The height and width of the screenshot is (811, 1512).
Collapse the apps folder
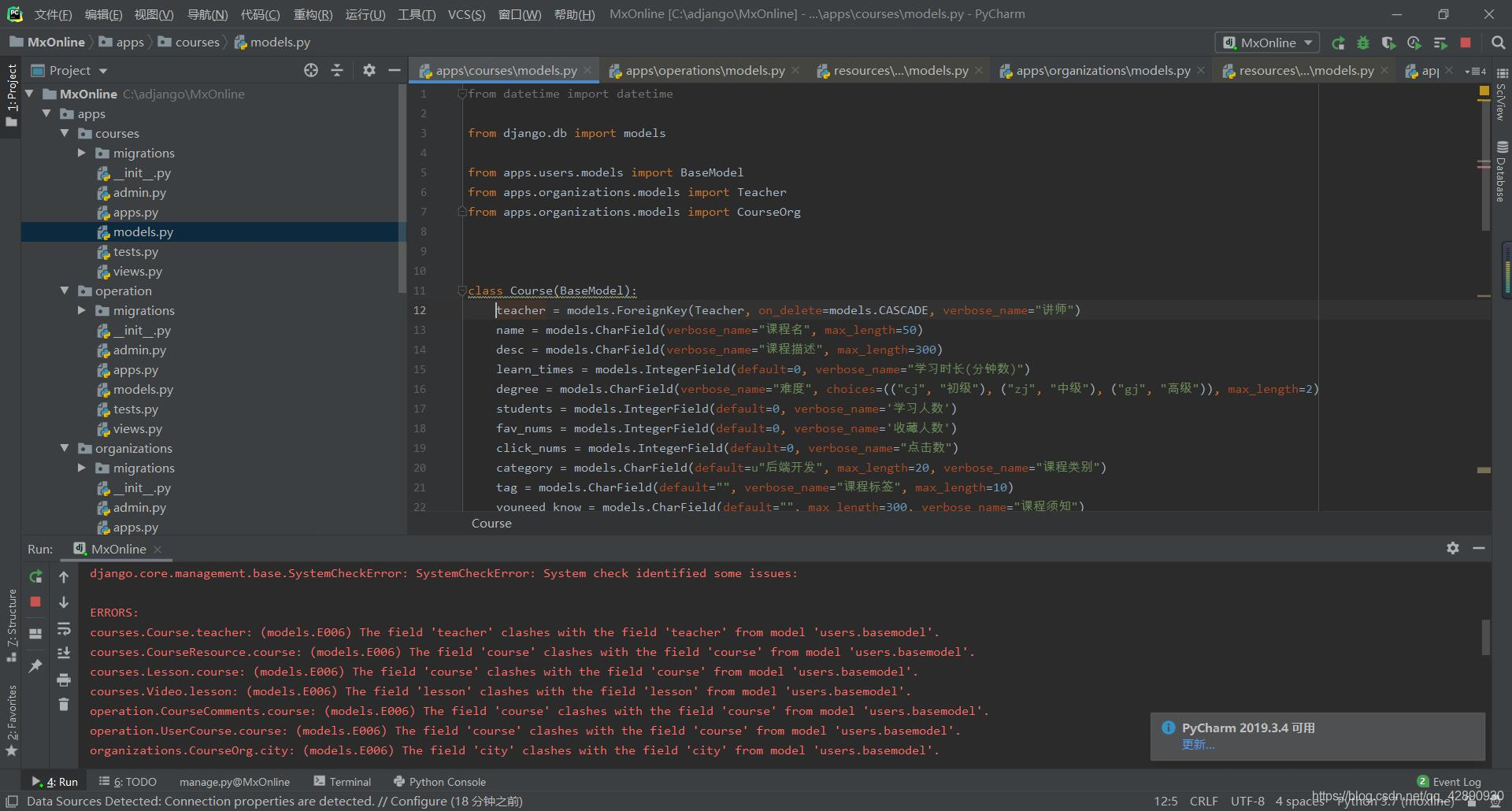(47, 113)
